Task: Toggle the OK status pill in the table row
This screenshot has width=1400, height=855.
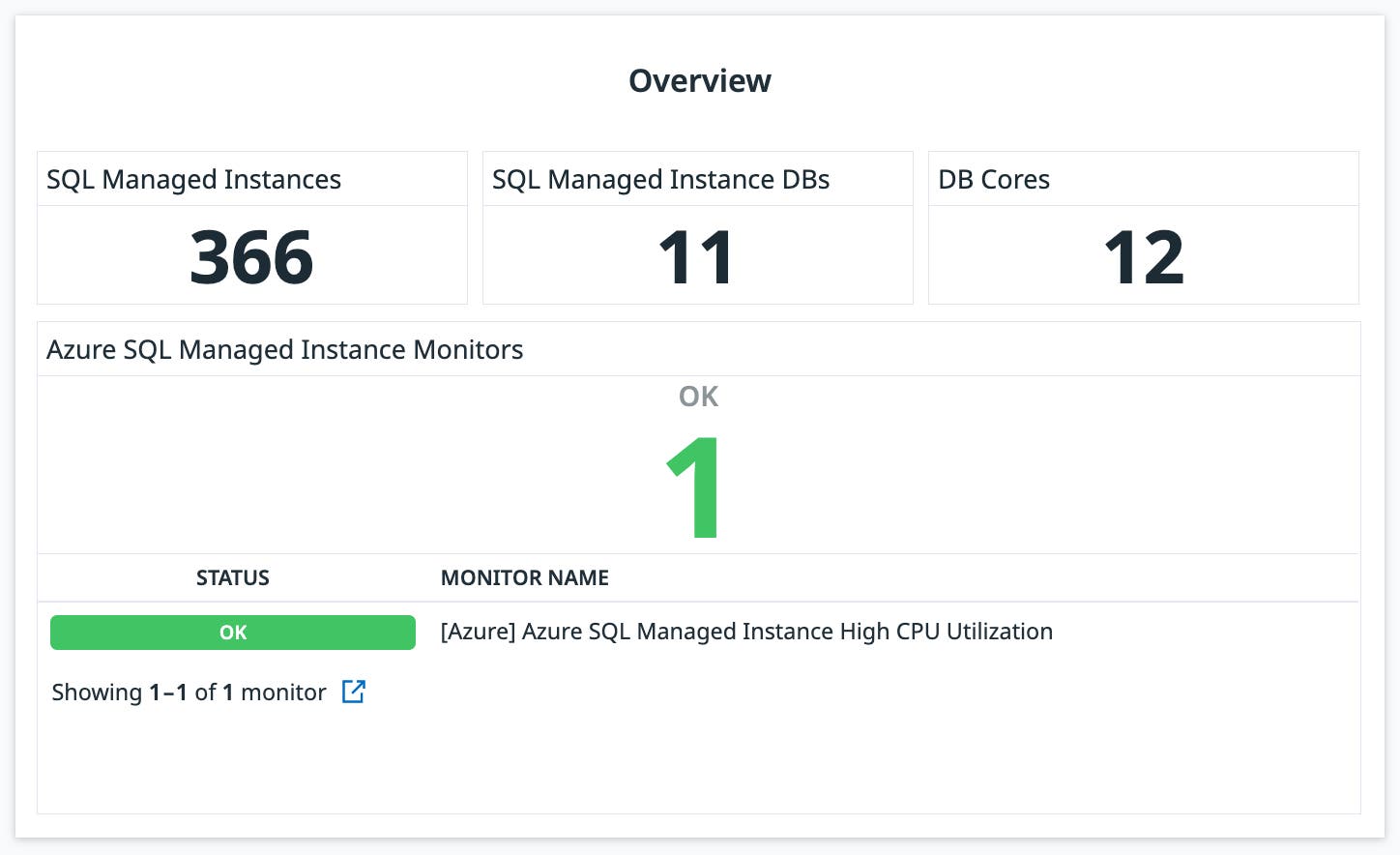Action: pos(233,633)
